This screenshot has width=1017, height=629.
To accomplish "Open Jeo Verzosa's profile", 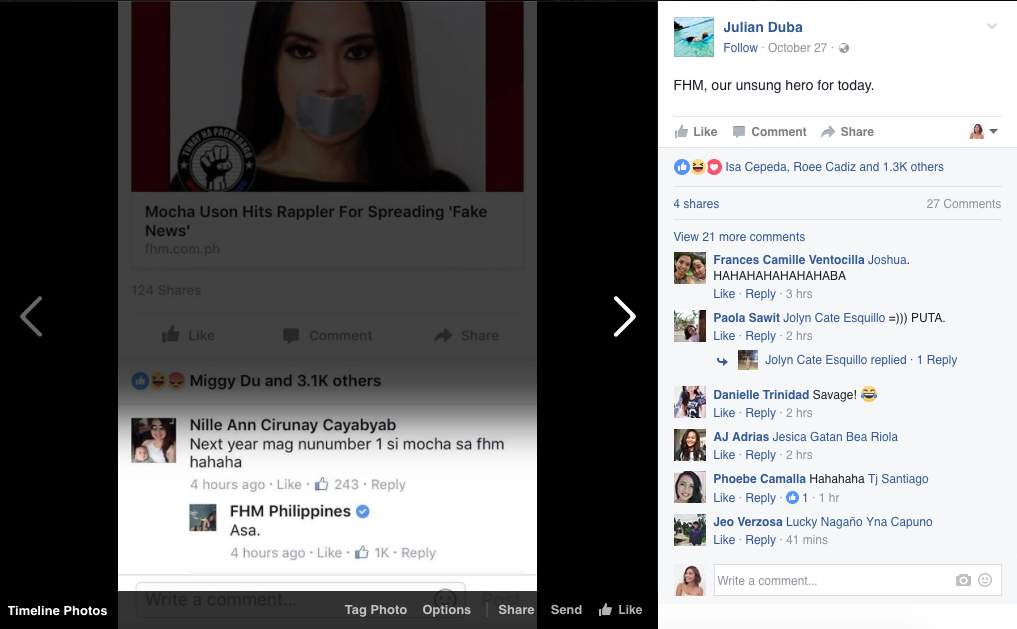I will pos(748,522).
